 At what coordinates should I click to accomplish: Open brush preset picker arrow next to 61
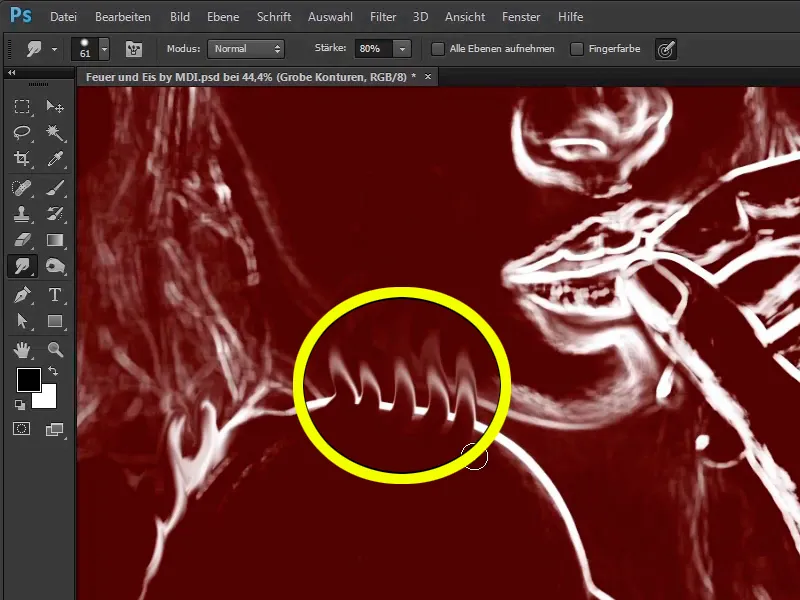104,49
